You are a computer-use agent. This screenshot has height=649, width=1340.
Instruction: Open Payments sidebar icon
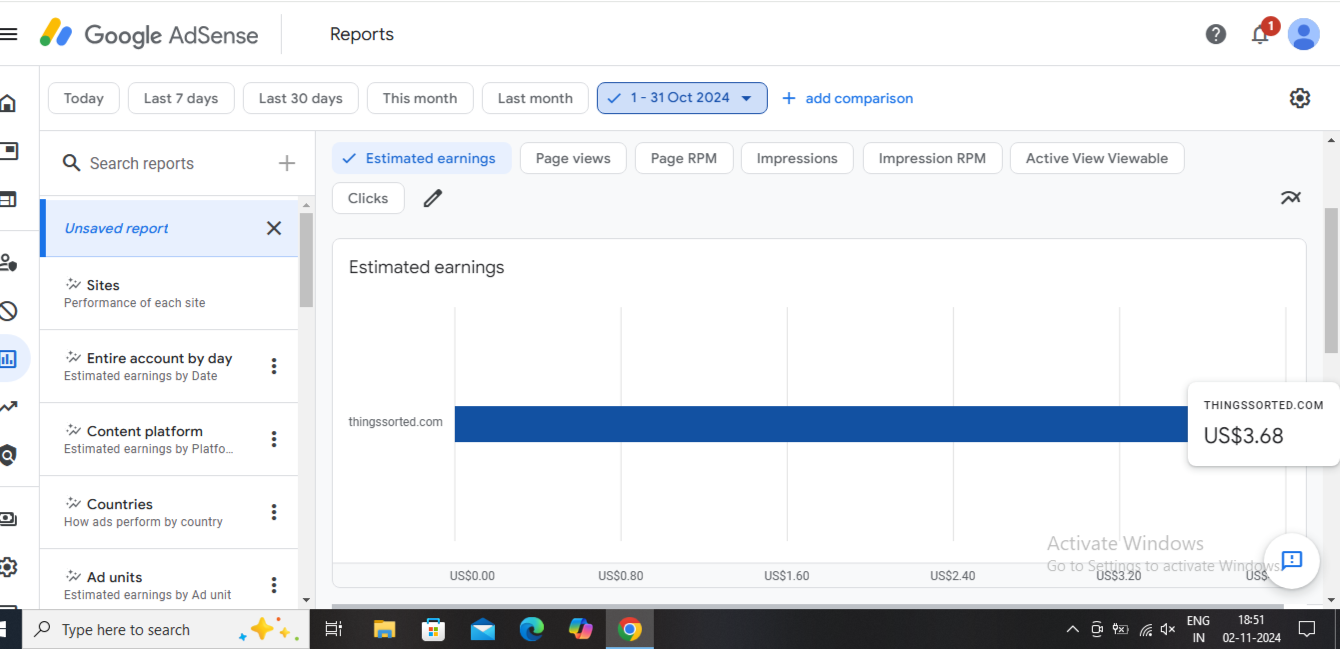tap(8, 518)
